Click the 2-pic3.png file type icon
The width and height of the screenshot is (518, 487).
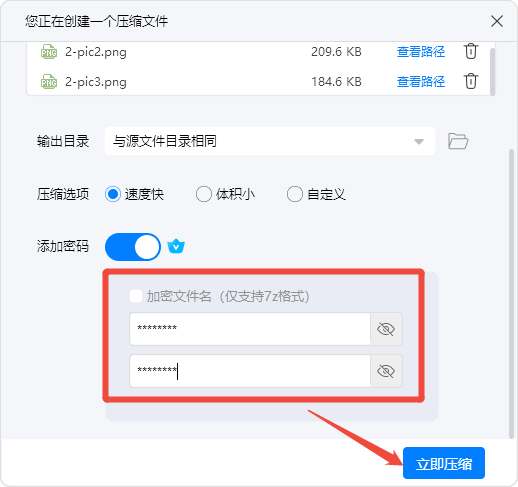click(x=49, y=81)
